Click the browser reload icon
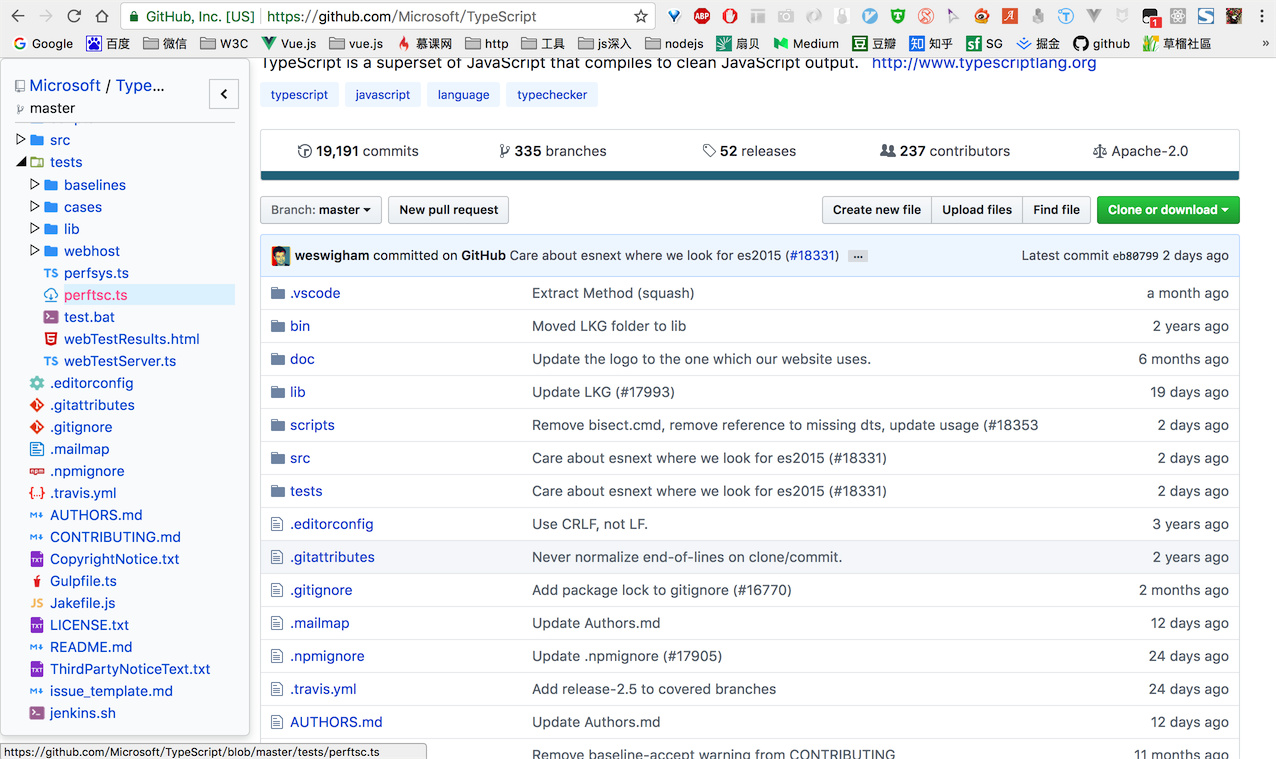The height and width of the screenshot is (759, 1276). pos(74,16)
